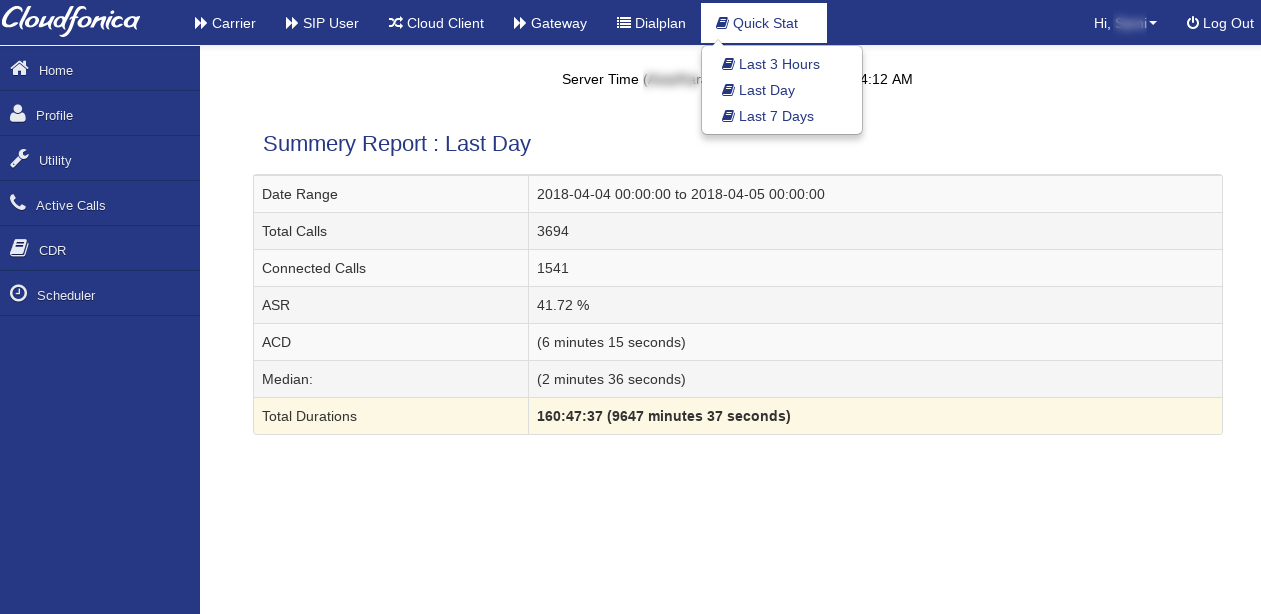The image size is (1261, 614).
Task: Click the Cloud Client shuffle icon
Action: [x=395, y=23]
